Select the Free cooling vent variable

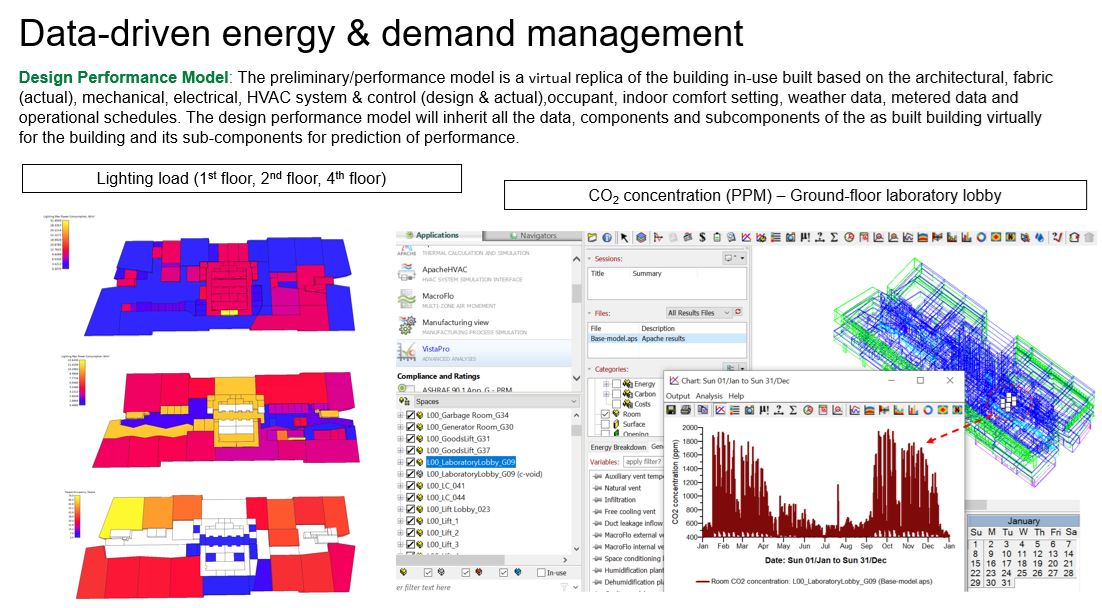click(630, 512)
